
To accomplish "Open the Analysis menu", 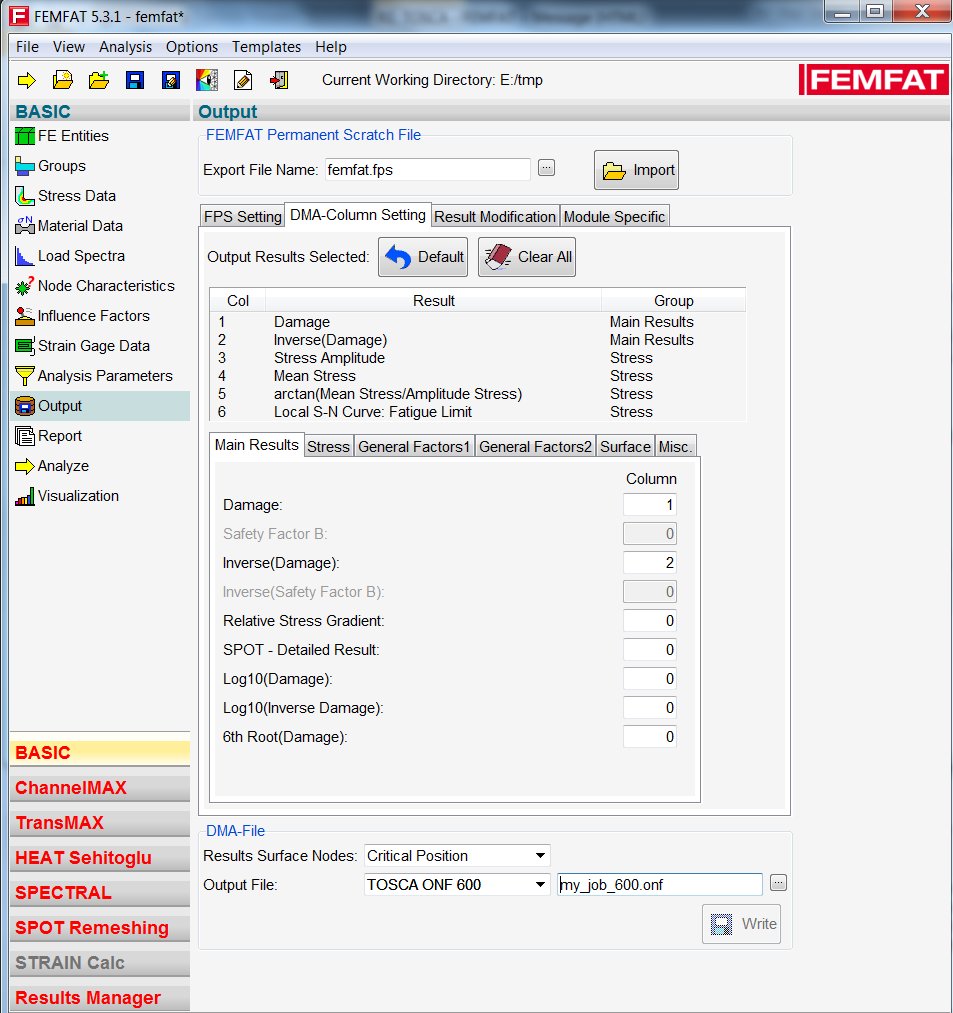I will pos(125,47).
